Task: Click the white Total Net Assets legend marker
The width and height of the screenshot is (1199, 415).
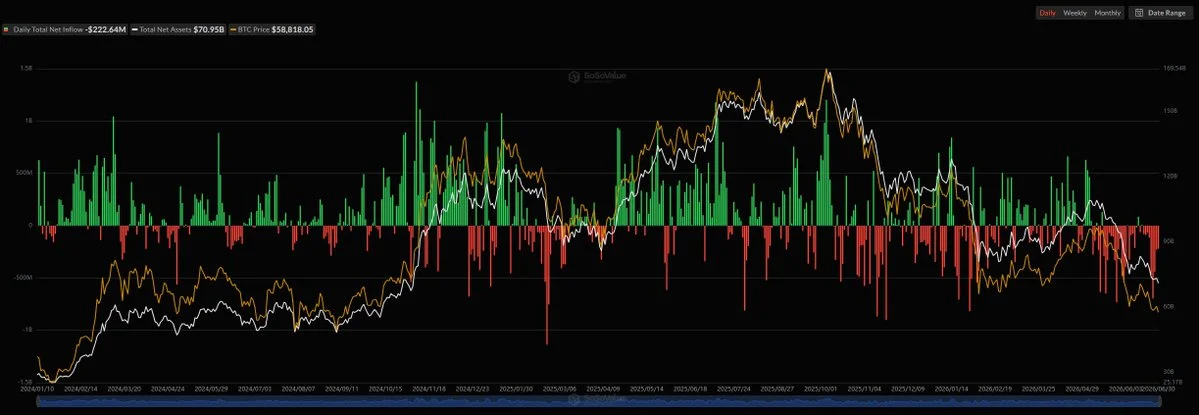Action: pos(135,30)
